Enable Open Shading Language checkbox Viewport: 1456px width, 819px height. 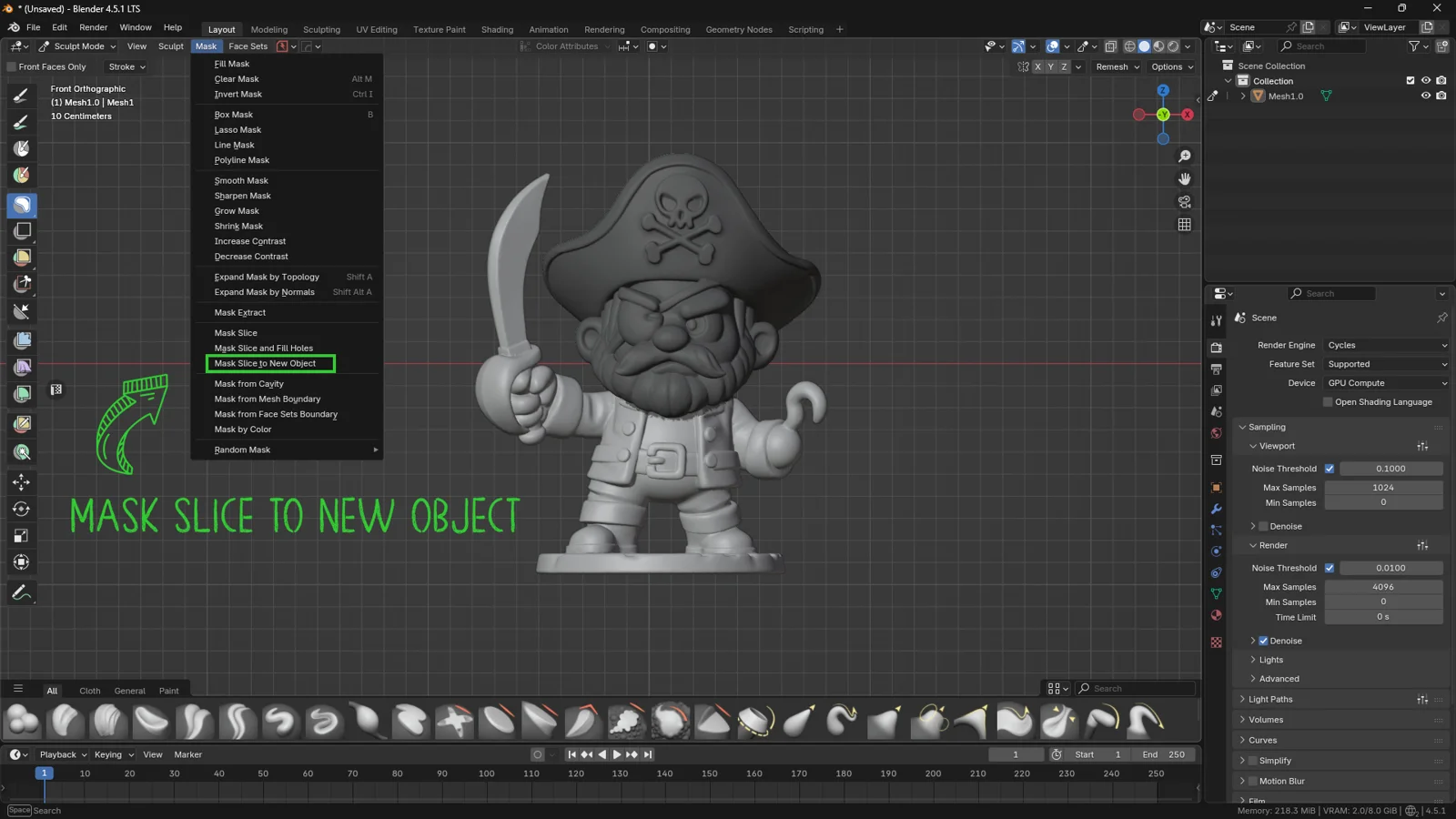point(1328,402)
